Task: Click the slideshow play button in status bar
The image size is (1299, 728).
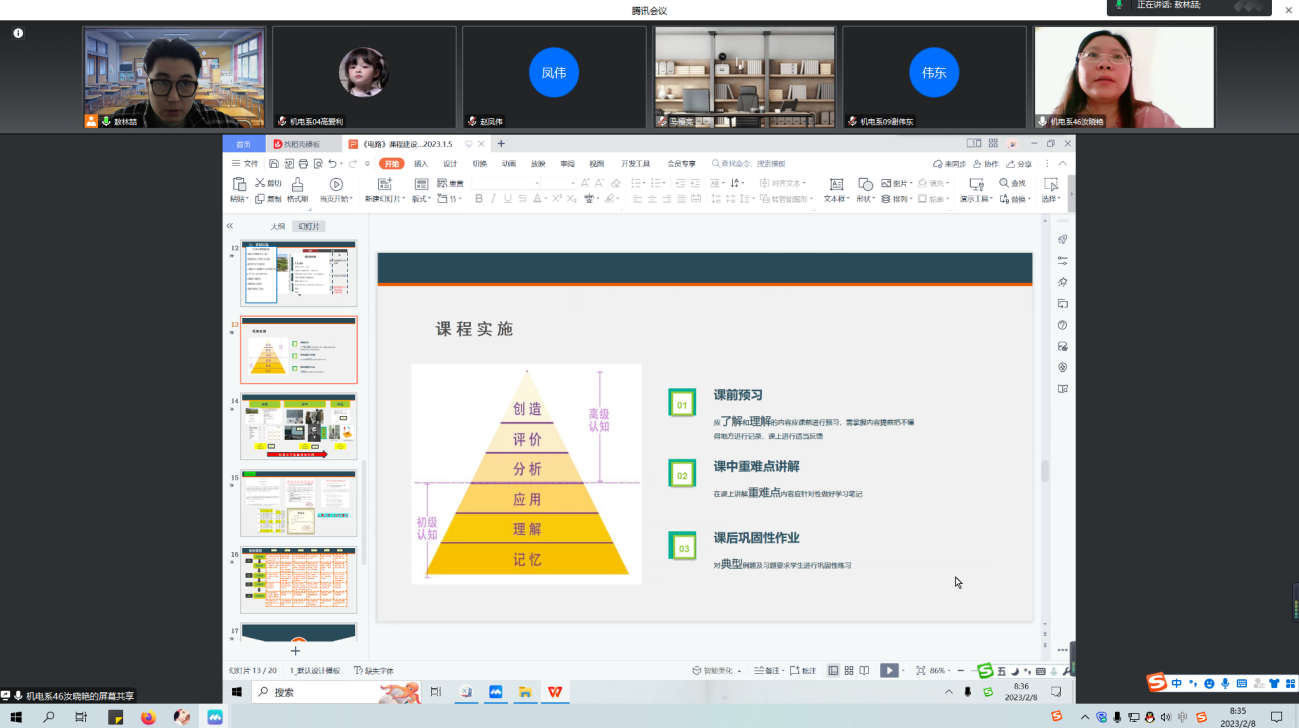Action: click(x=888, y=671)
